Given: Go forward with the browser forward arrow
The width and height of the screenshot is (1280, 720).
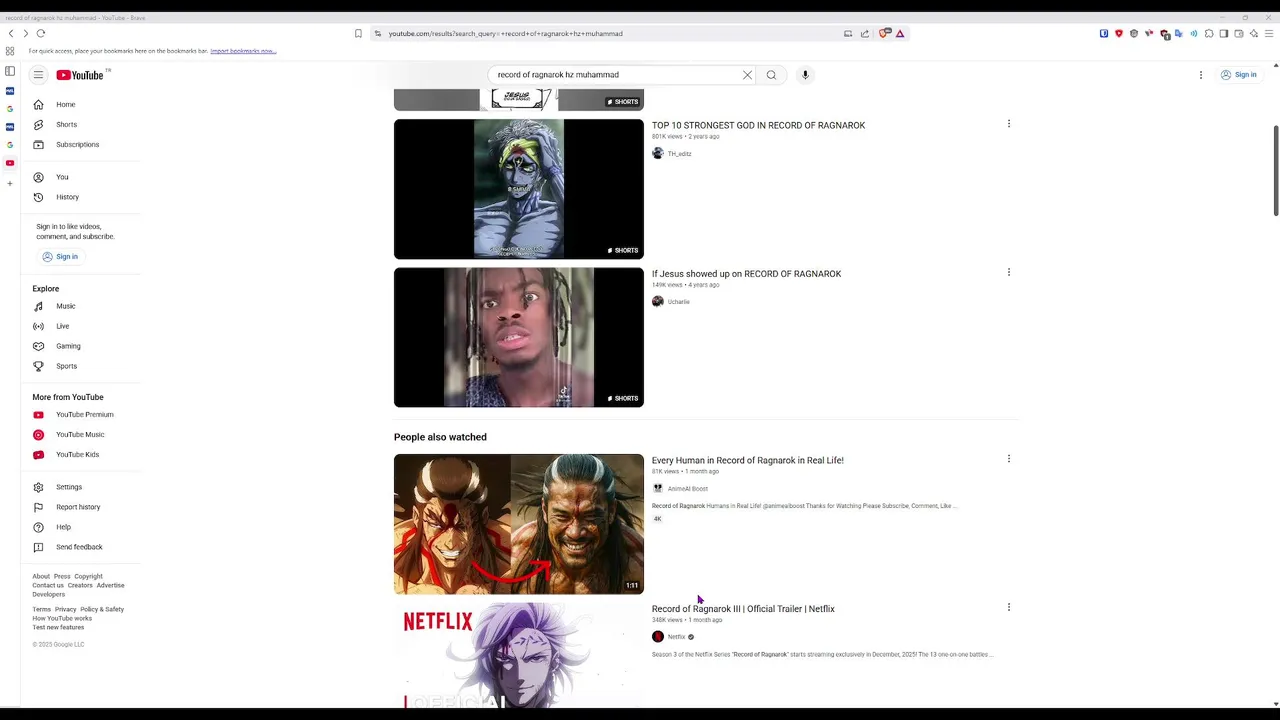Looking at the screenshot, I should pyautogui.click(x=26, y=33).
